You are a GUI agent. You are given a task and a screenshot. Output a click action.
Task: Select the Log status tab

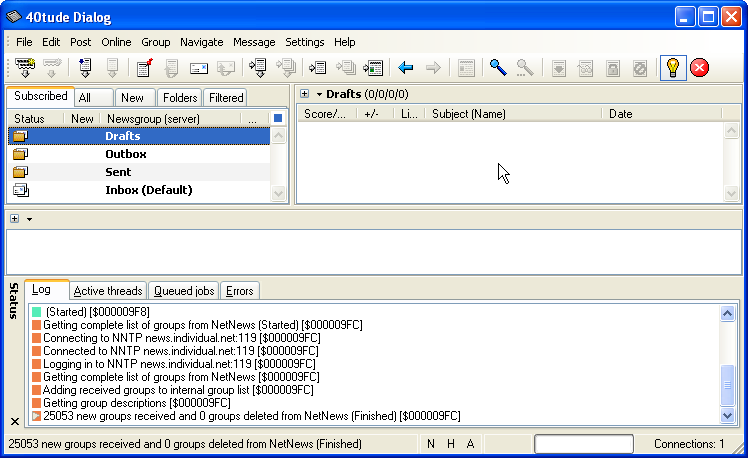click(46, 289)
